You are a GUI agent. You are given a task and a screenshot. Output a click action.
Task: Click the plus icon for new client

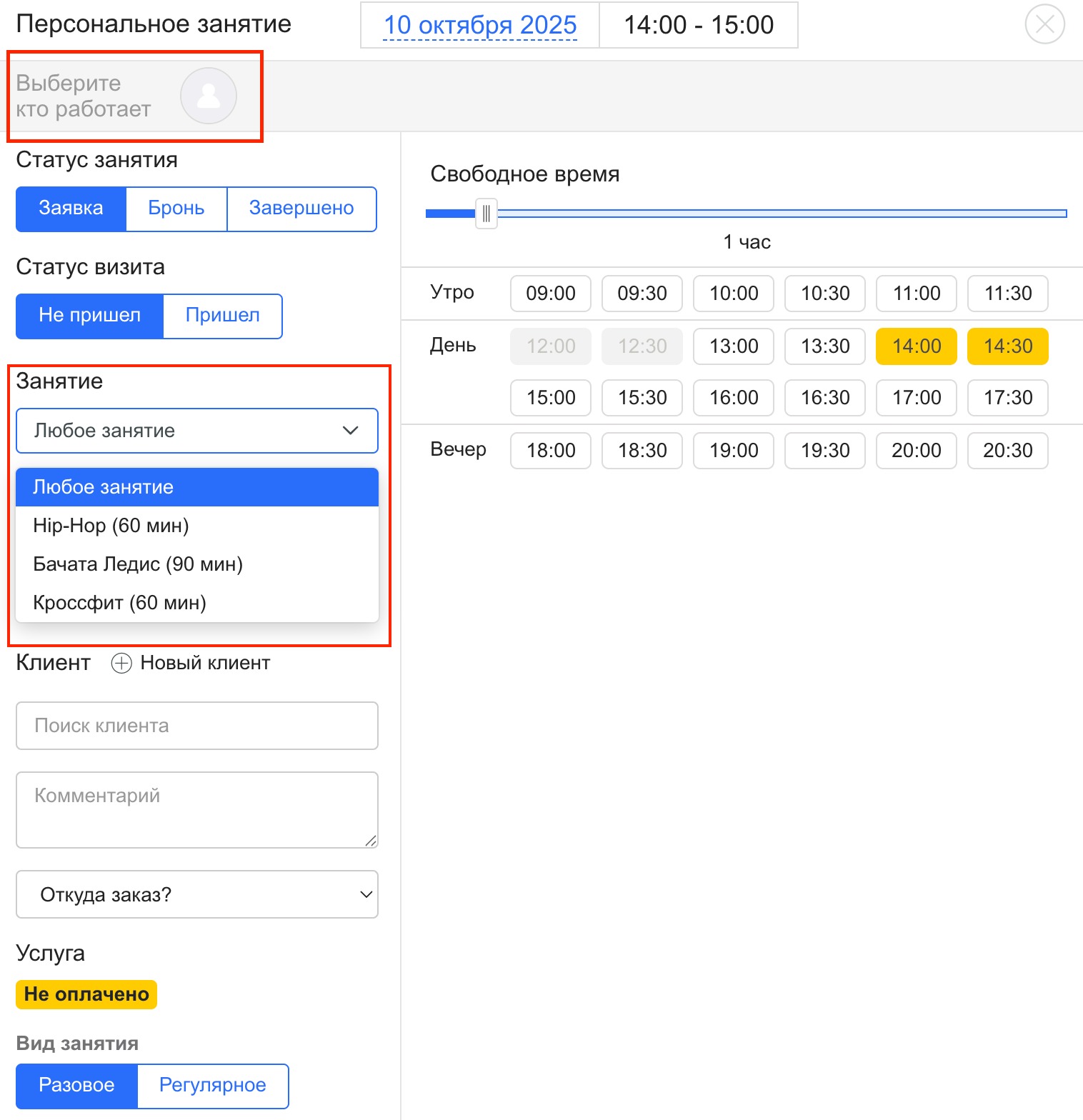point(121,663)
